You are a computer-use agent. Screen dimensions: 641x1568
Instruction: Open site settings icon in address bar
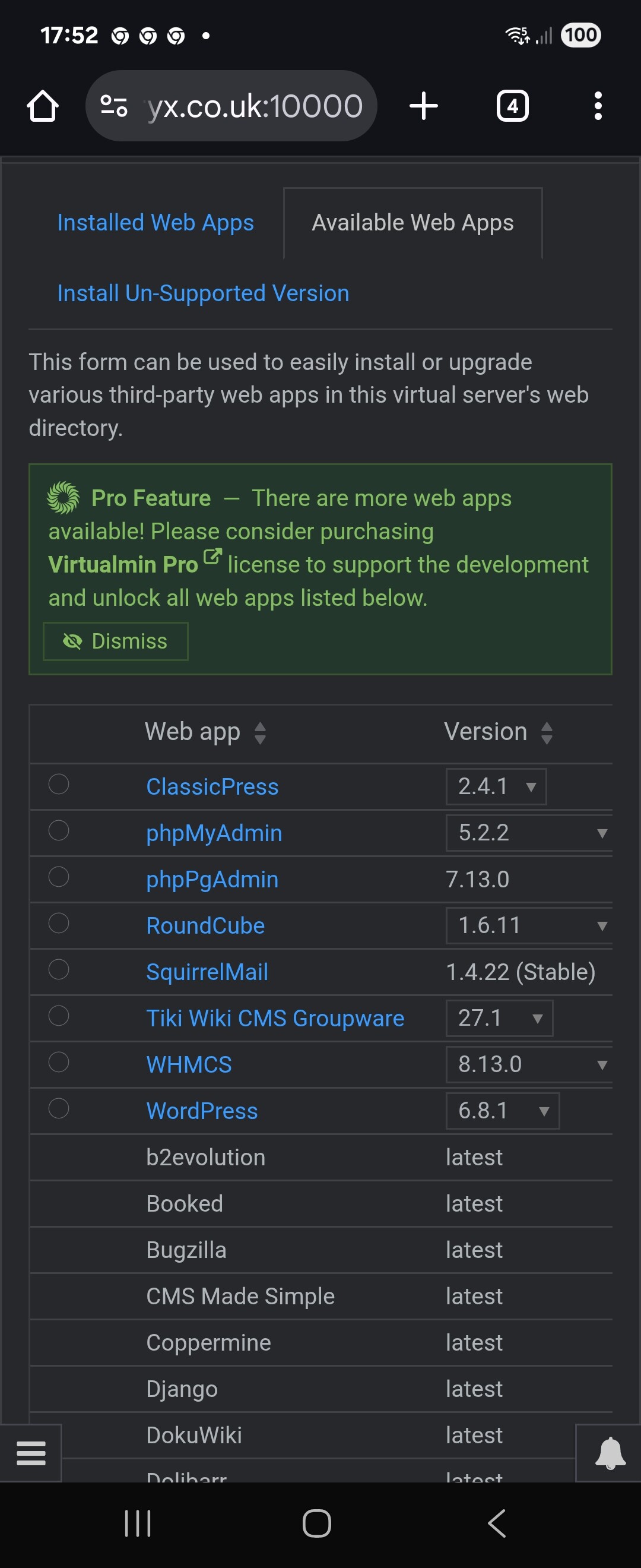point(114,106)
